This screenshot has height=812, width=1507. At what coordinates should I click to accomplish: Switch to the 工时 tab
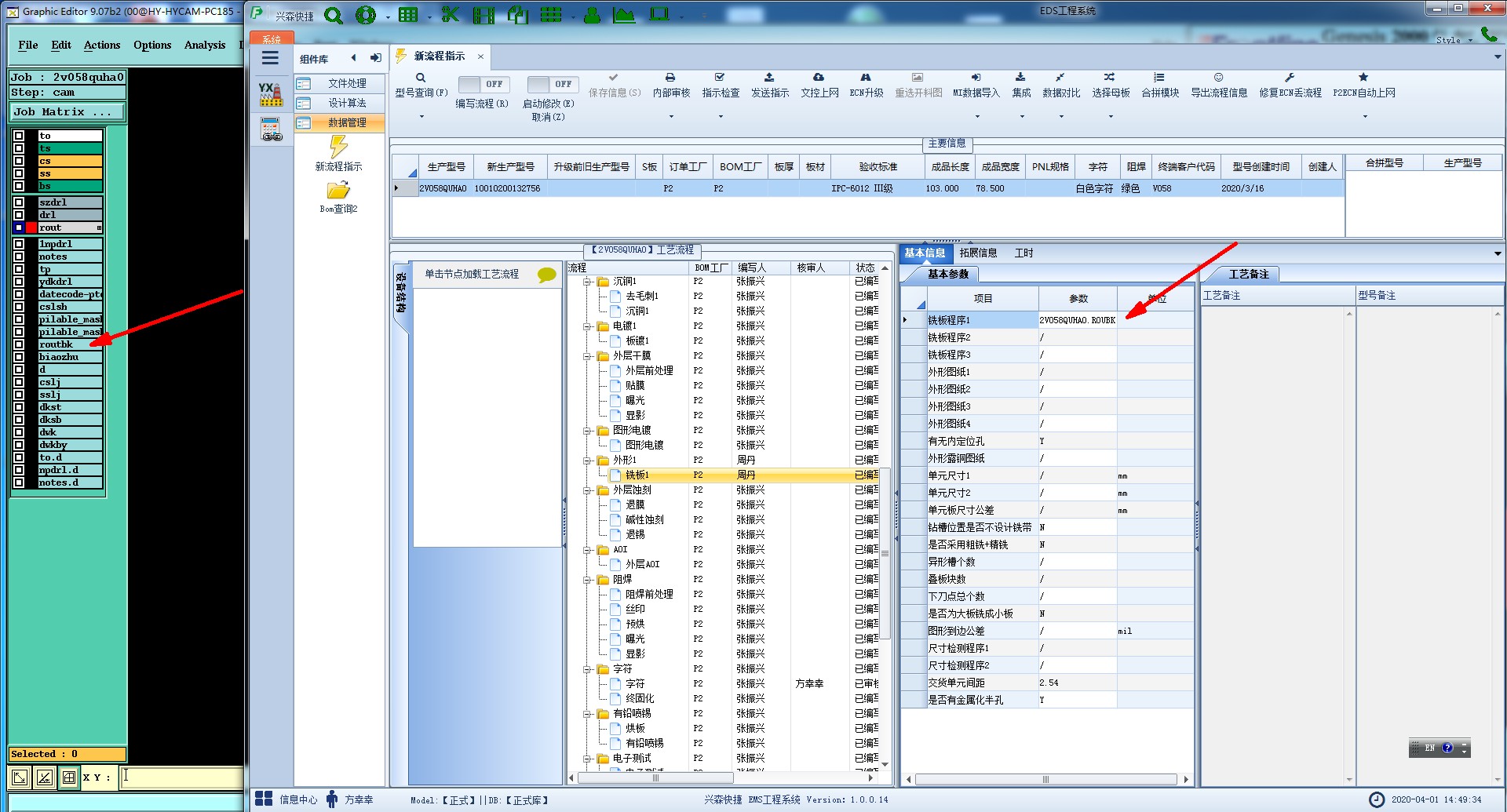(x=1024, y=253)
